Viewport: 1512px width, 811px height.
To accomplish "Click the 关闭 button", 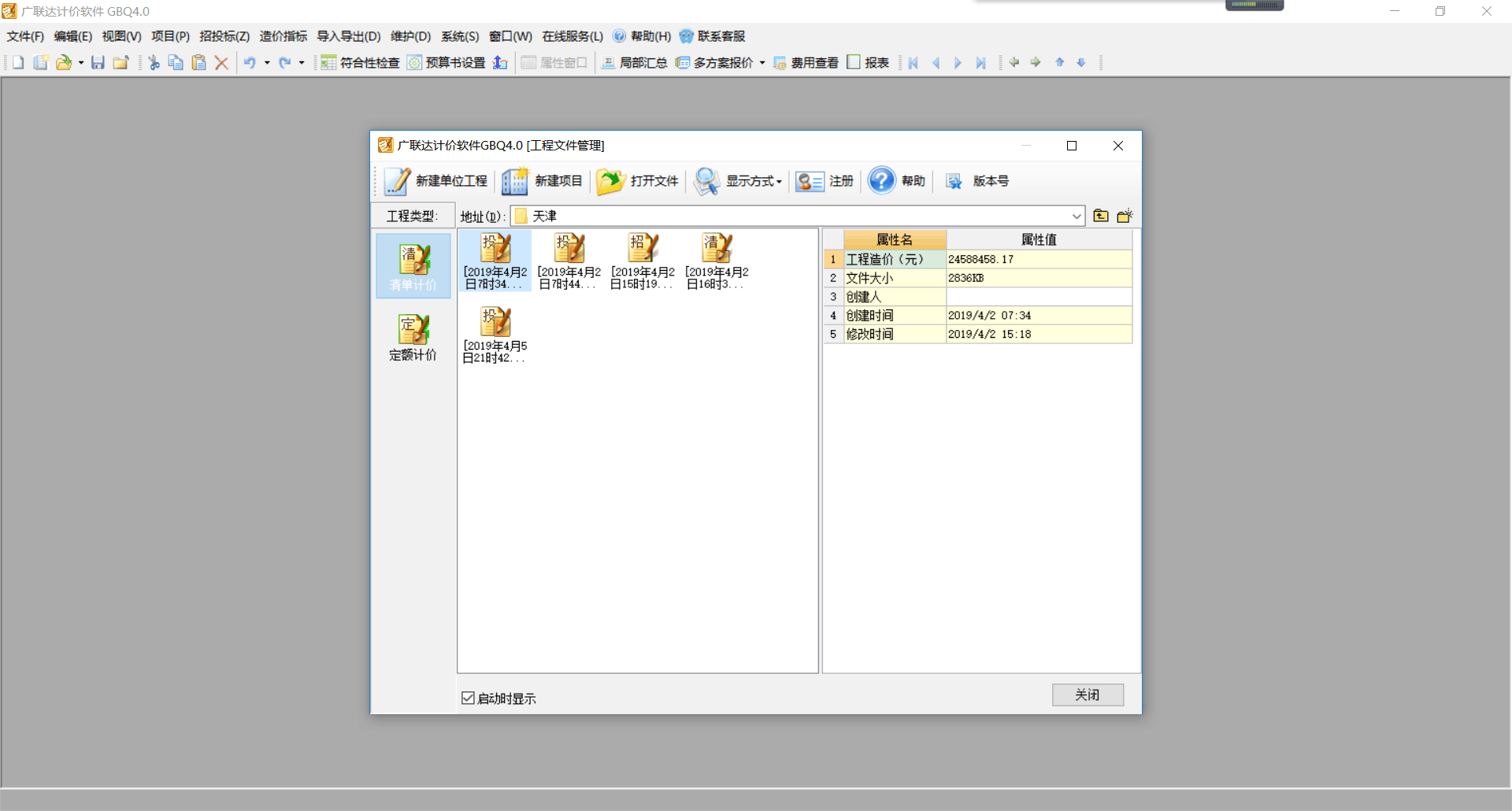I will pos(1088,694).
